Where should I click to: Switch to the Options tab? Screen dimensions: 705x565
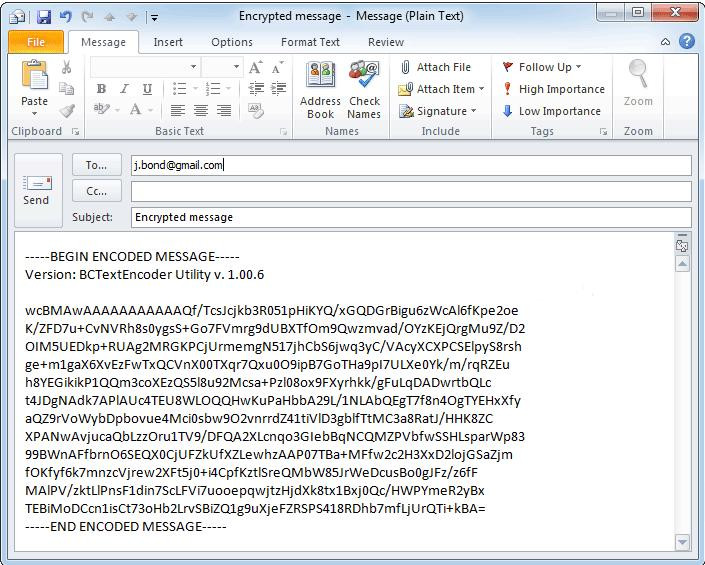pyautogui.click(x=232, y=42)
